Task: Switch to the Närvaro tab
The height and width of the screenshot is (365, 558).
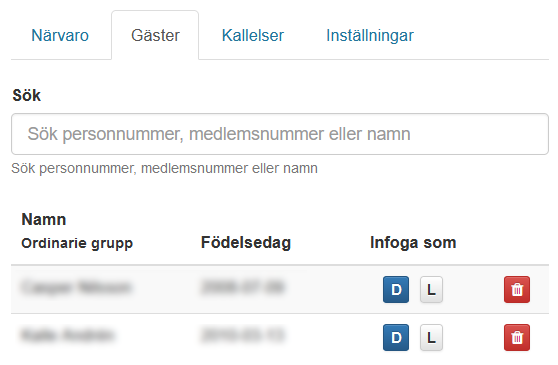Action: pos(60,35)
